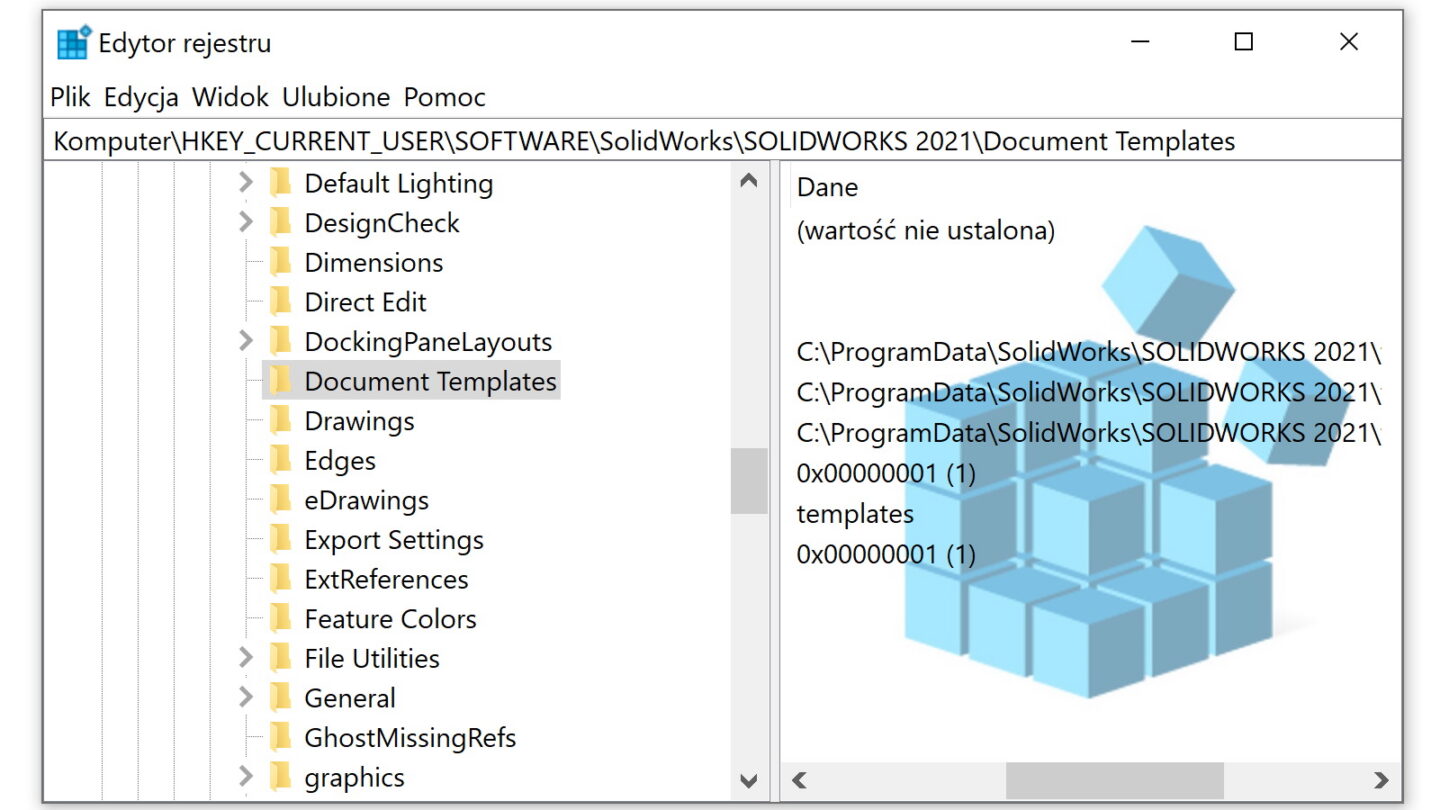Open the Pomoc menu
1440x810 pixels.
445,97
